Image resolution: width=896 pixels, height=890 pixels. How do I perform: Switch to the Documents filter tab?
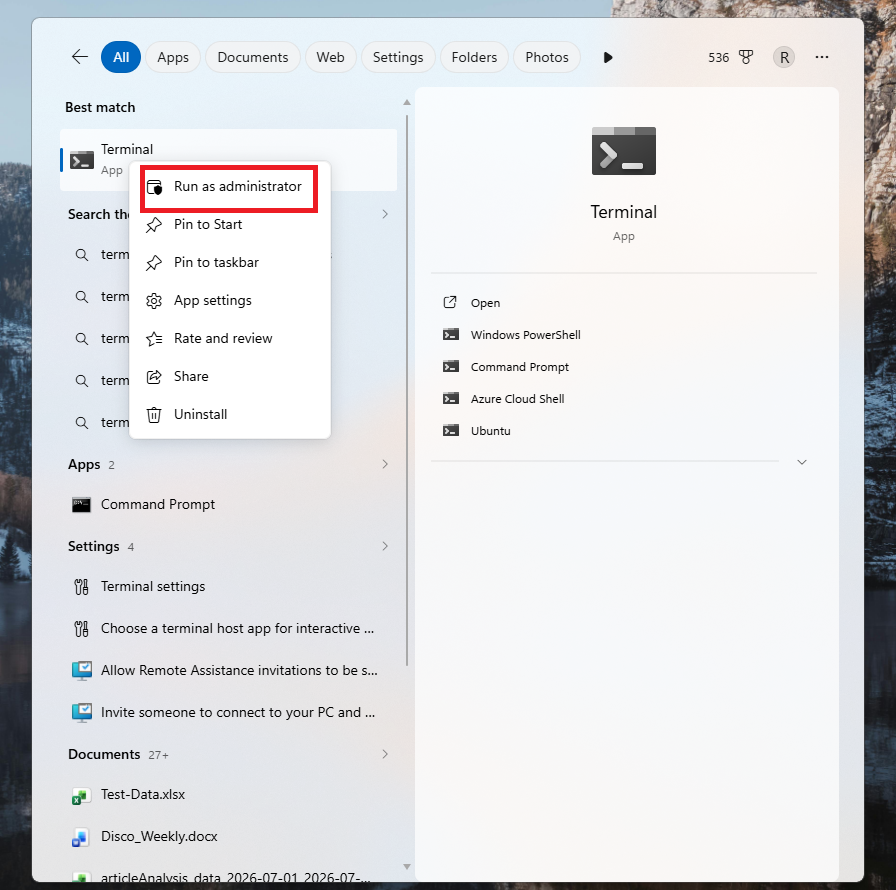point(253,57)
